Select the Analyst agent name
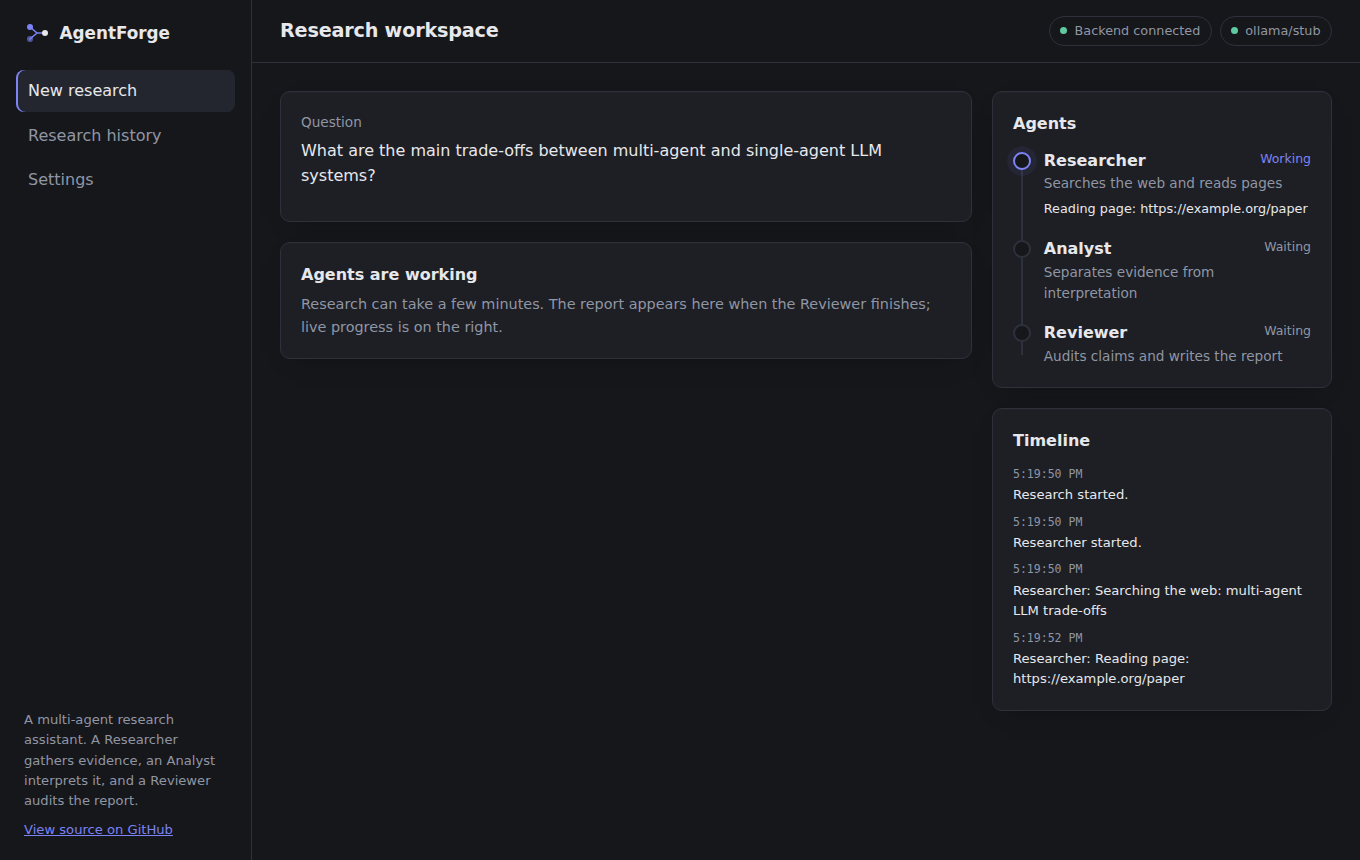 [1077, 248]
